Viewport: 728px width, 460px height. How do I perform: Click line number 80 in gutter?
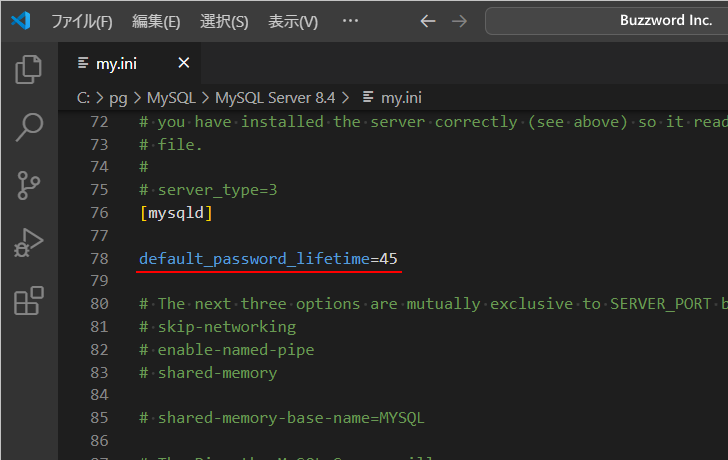click(99, 304)
